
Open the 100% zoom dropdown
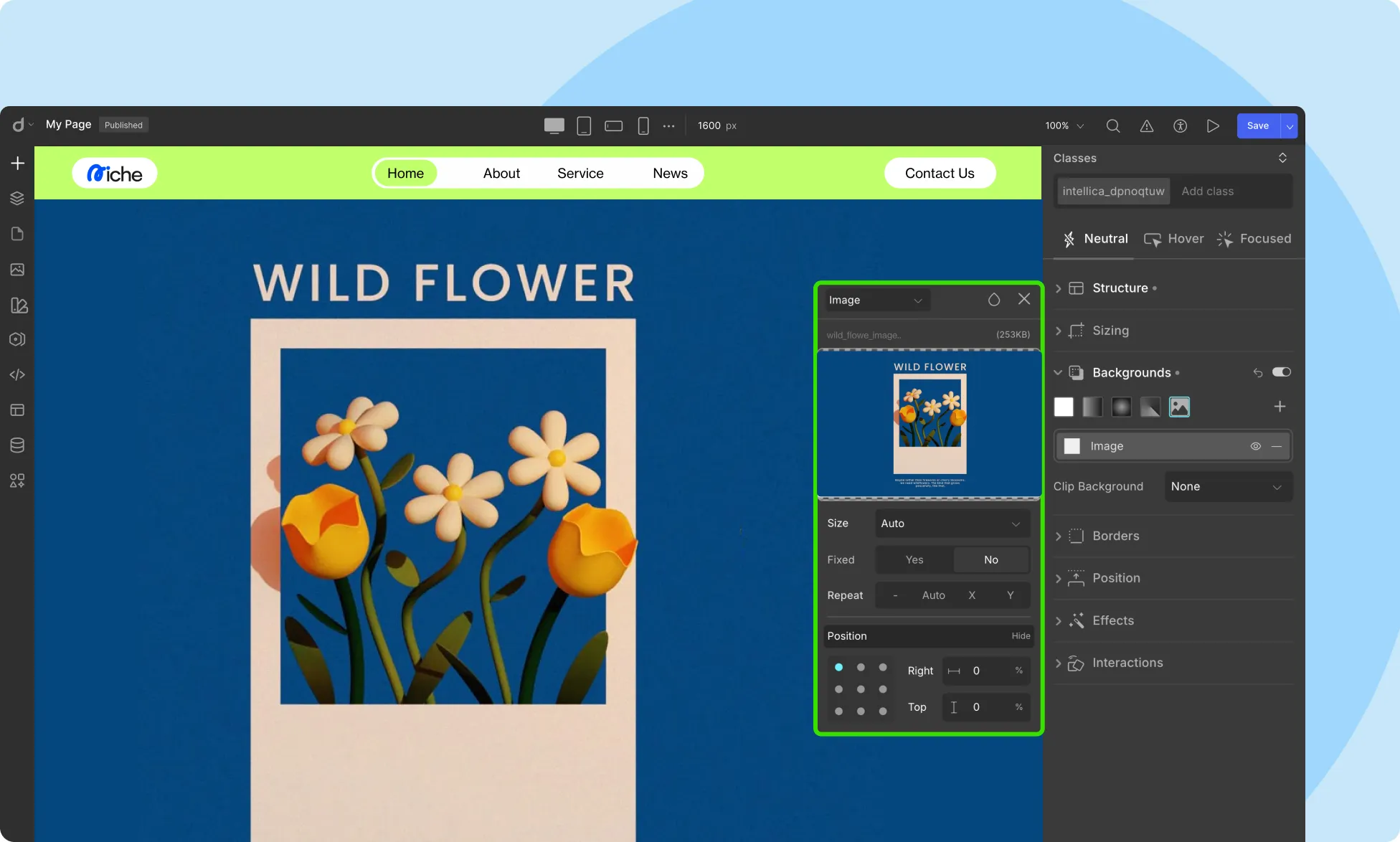click(1064, 126)
